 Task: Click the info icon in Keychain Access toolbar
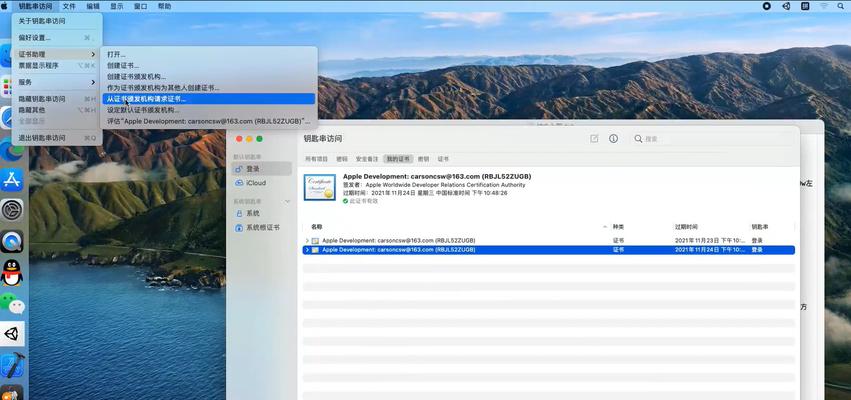613,139
